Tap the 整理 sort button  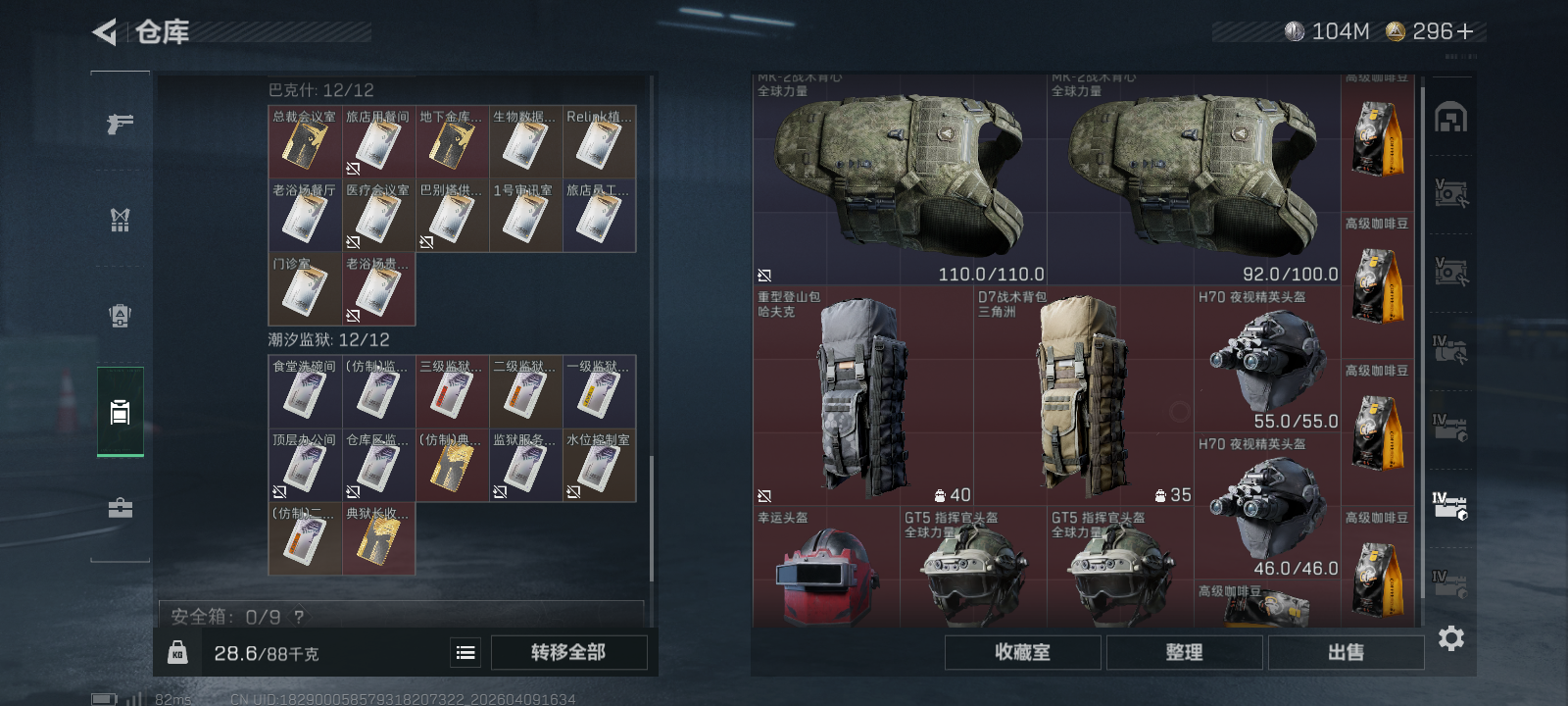1184,652
